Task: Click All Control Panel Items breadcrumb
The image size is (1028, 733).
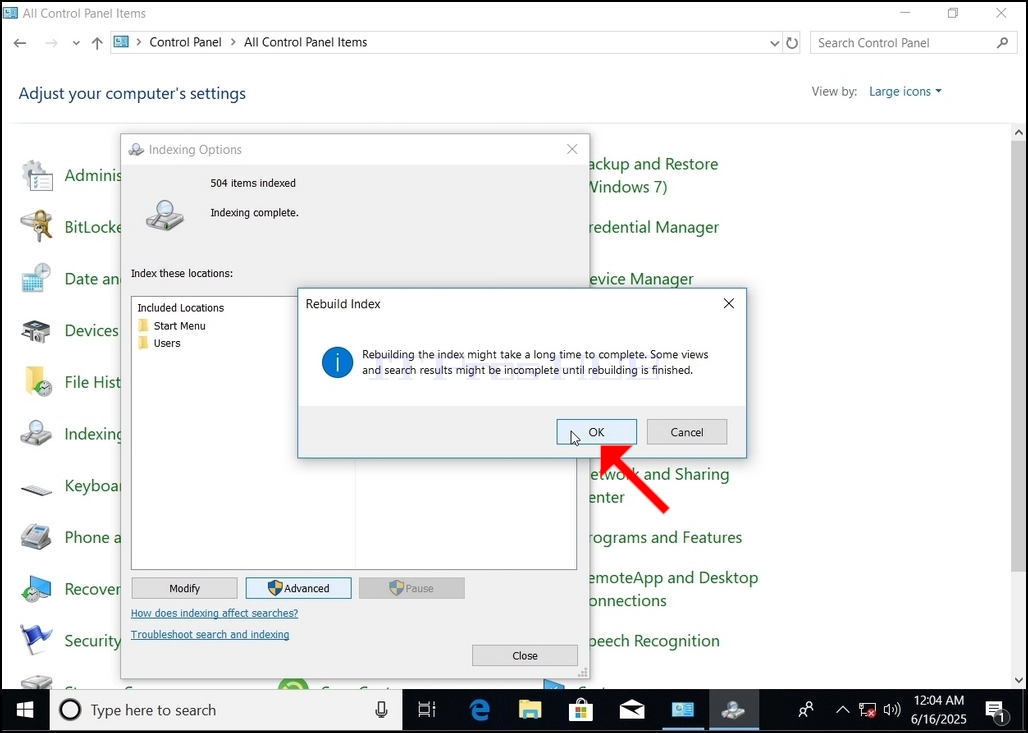Action: pyautogui.click(x=306, y=42)
